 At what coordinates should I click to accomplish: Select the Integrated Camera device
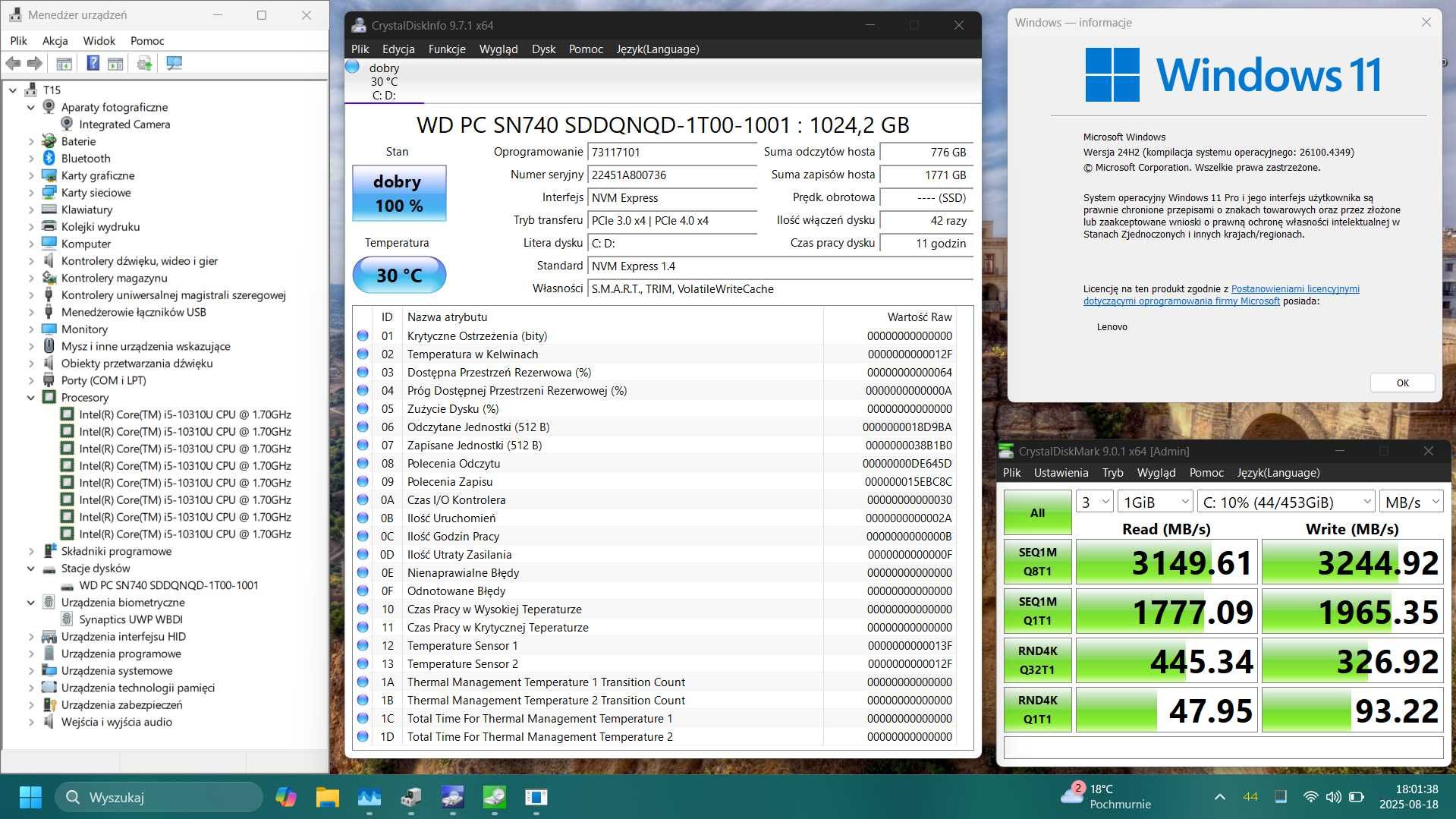pos(124,124)
